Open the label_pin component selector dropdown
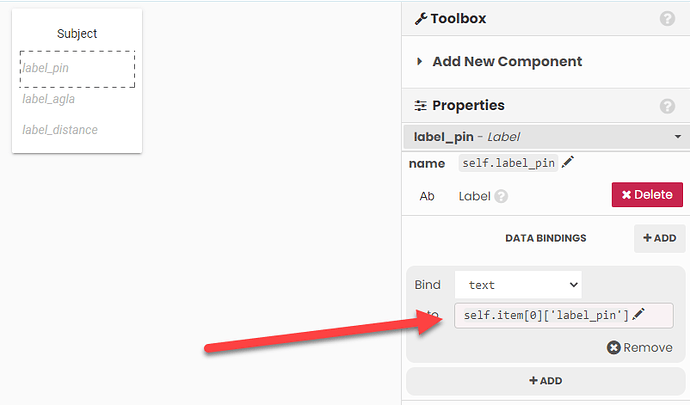Viewport: 690px width, 405px height. [x=546, y=137]
